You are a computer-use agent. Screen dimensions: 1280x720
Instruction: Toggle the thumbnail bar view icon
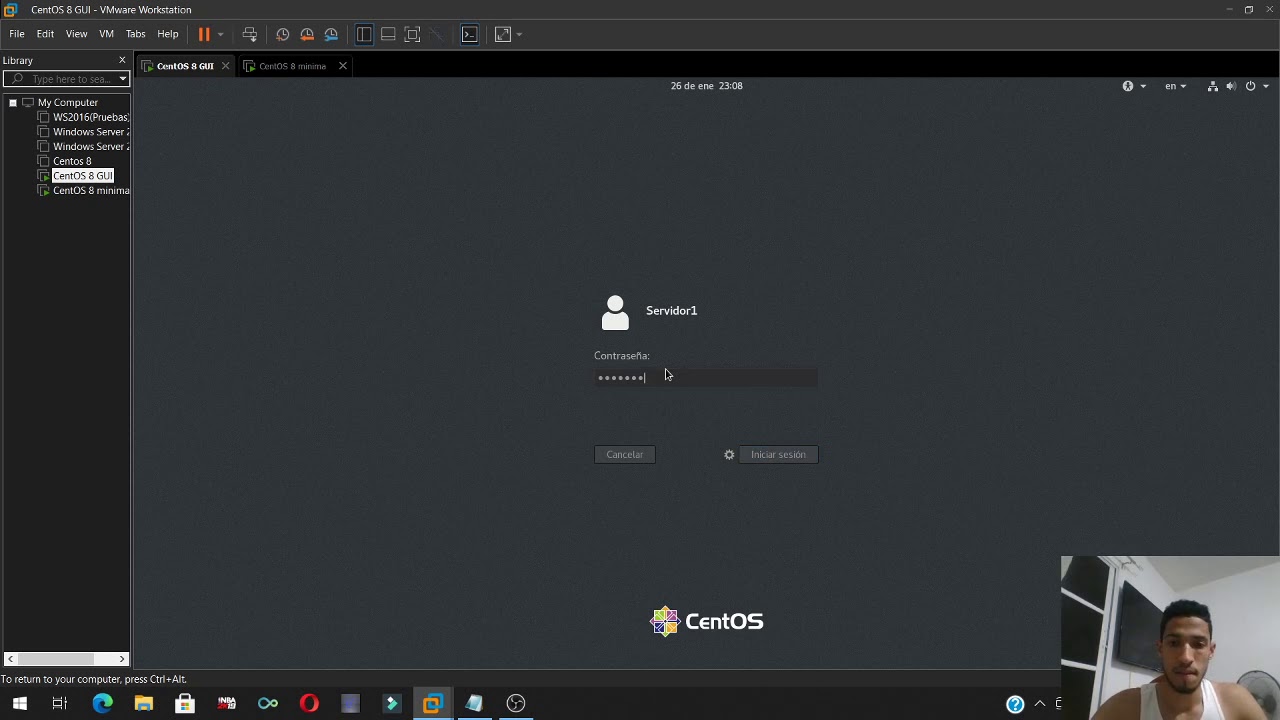click(388, 34)
